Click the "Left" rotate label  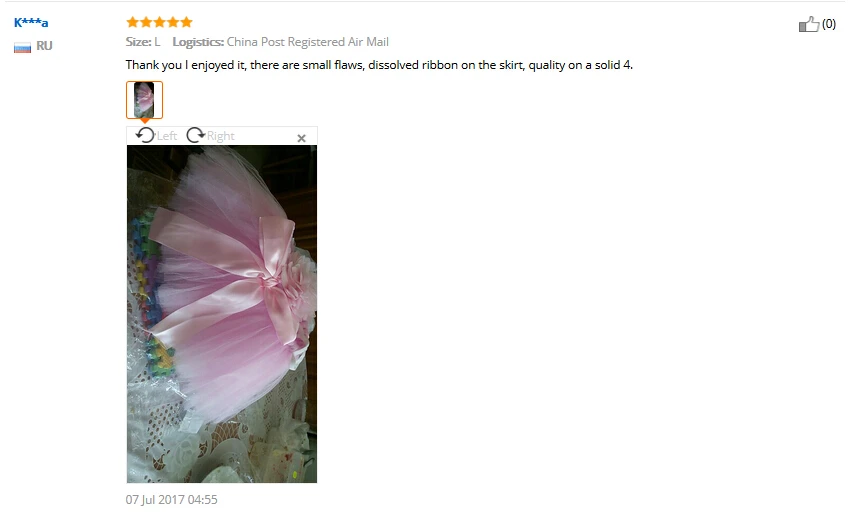(166, 136)
